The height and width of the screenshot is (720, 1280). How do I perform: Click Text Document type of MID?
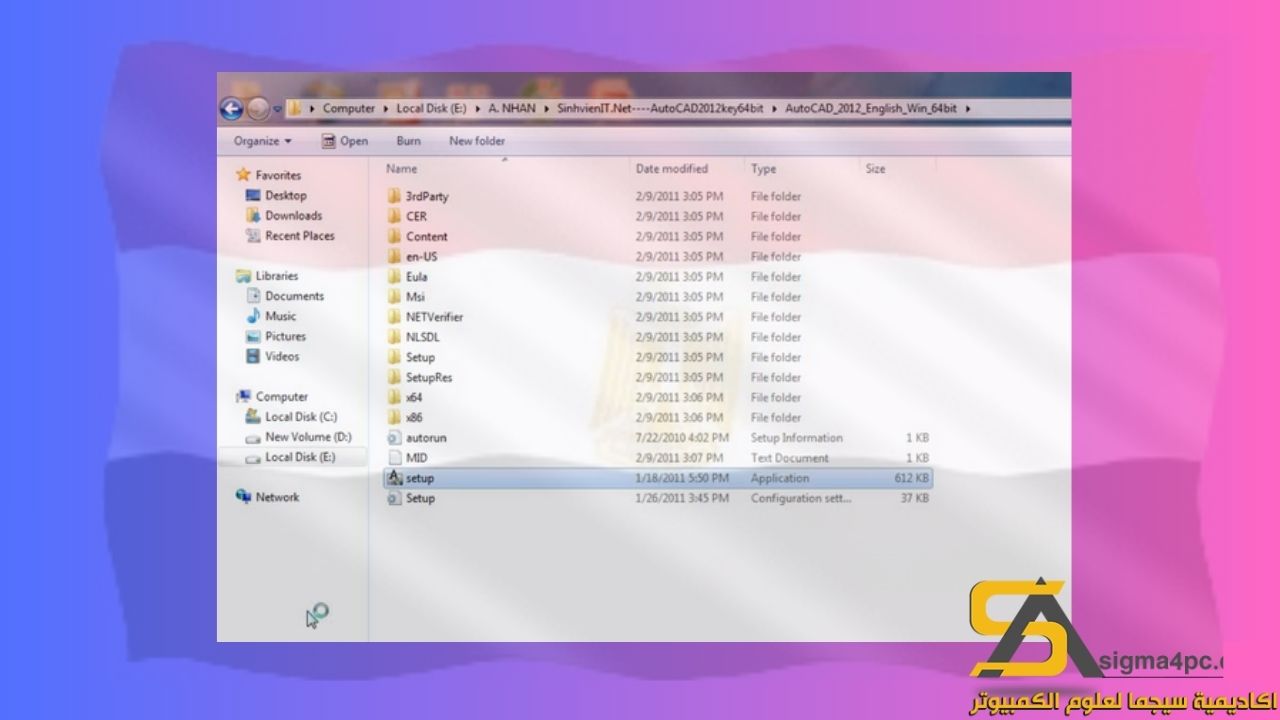[x=790, y=458]
